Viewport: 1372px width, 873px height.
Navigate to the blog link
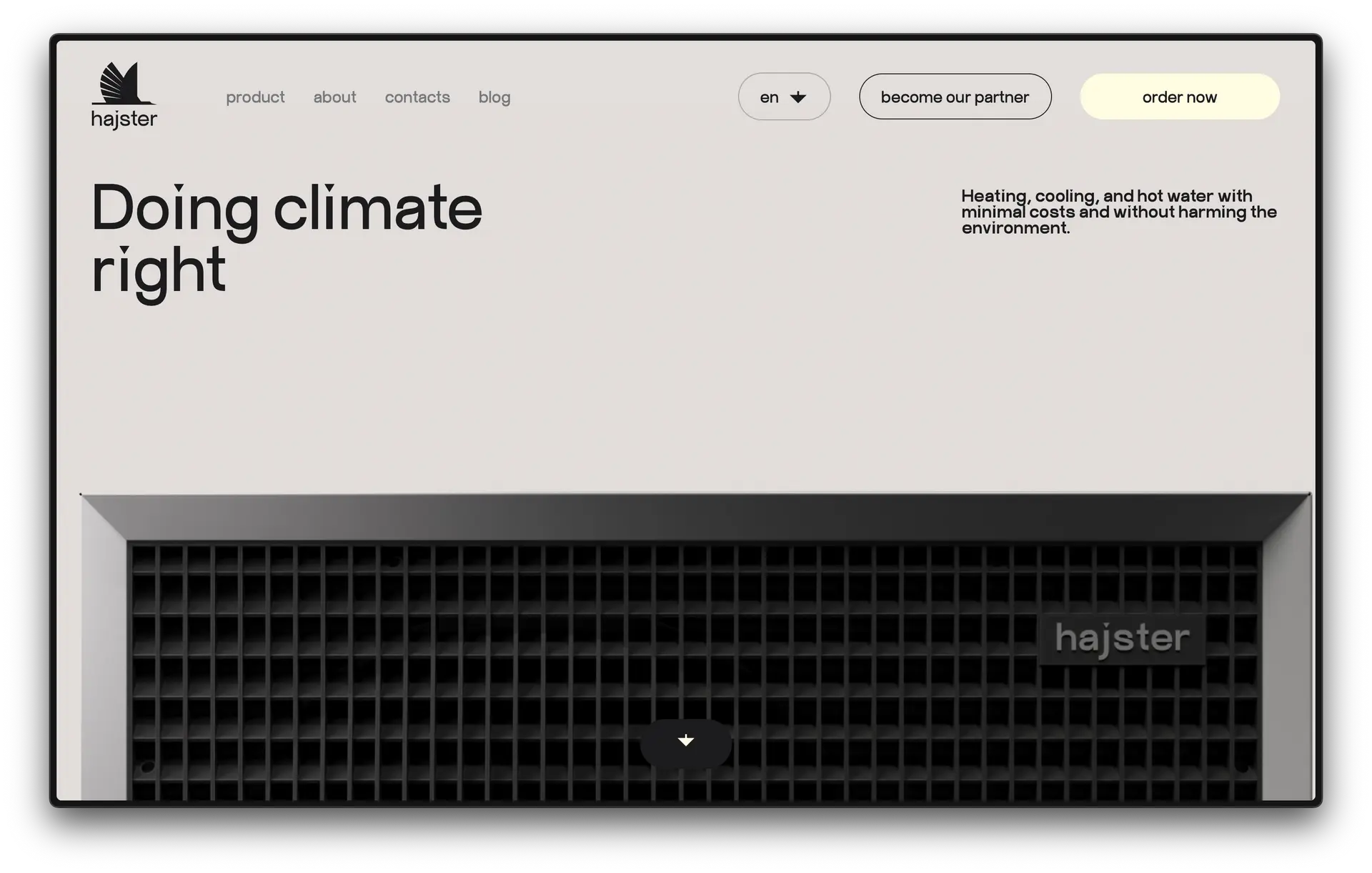click(x=494, y=97)
